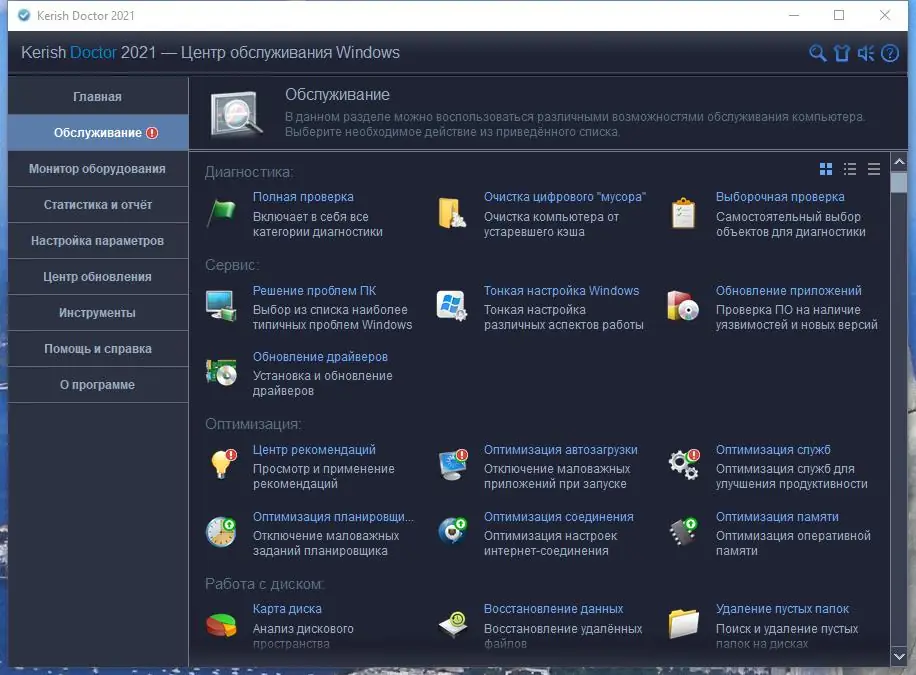The height and width of the screenshot is (675, 916).
Task: Open the Инструменты sidebar item
Action: tap(97, 312)
